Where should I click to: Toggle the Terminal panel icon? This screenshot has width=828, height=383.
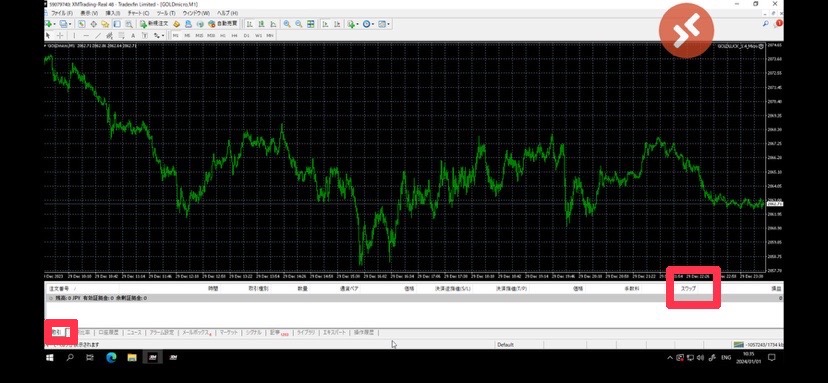pos(117,24)
